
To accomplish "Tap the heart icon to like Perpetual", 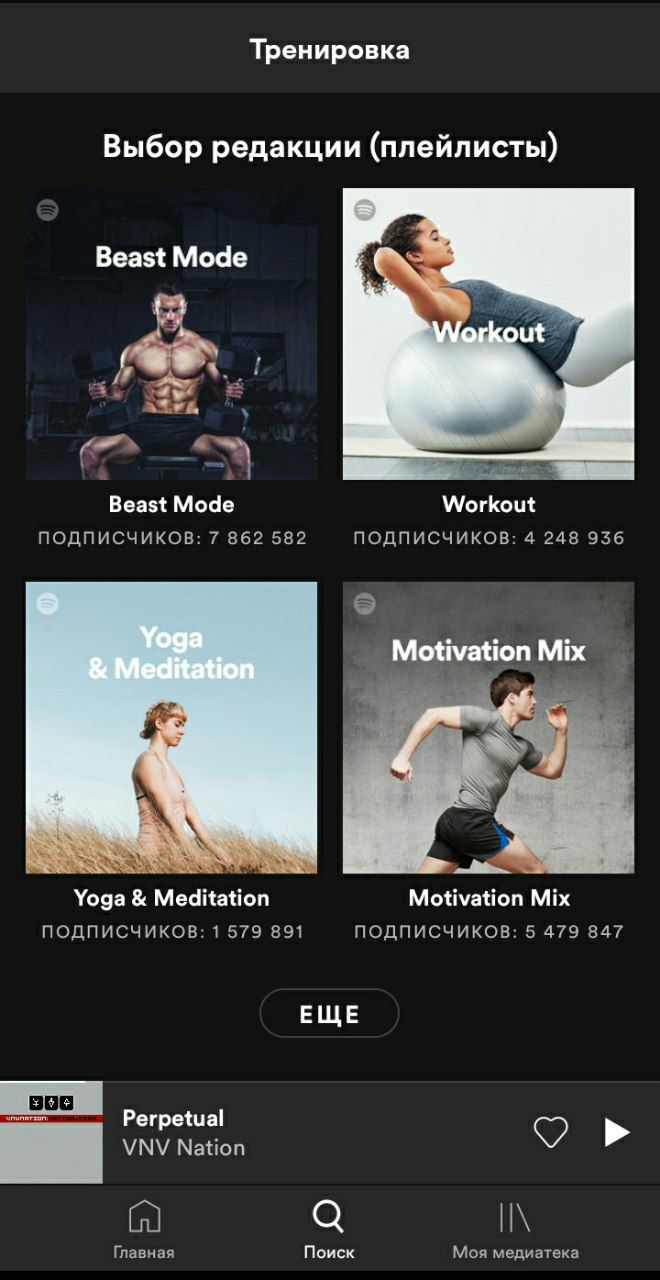I will click(x=550, y=1132).
